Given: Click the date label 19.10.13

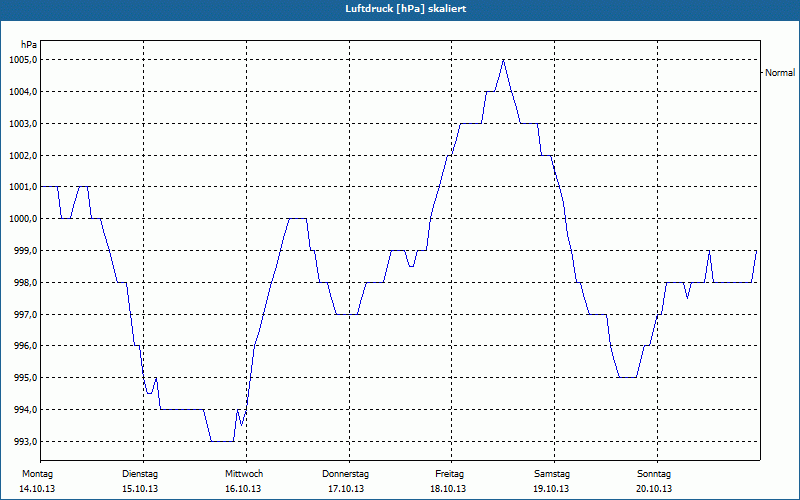Looking at the screenshot, I should 552,489.
